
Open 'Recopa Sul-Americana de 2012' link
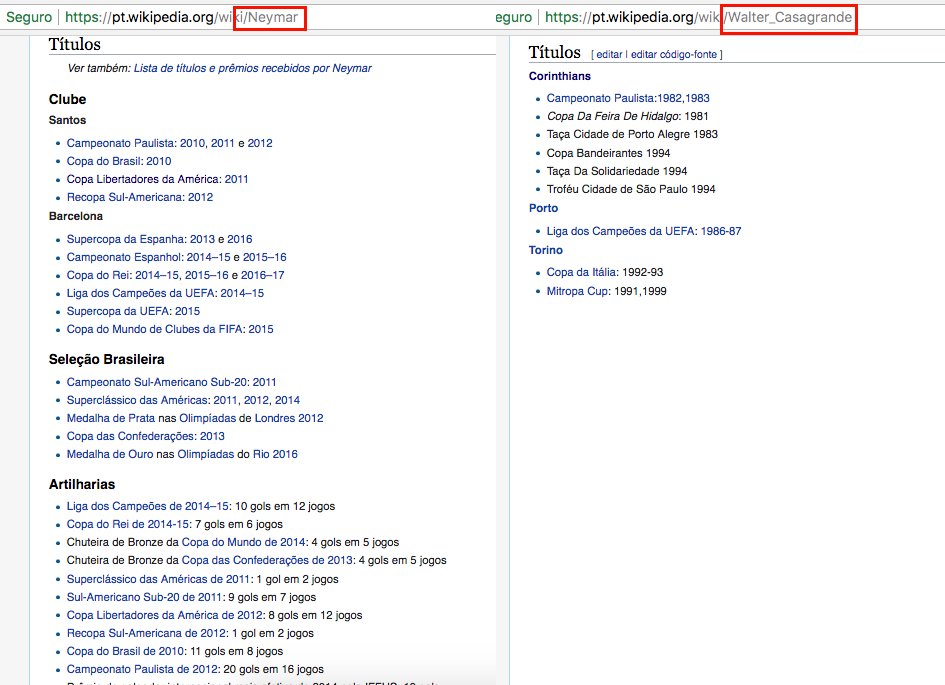pos(146,633)
